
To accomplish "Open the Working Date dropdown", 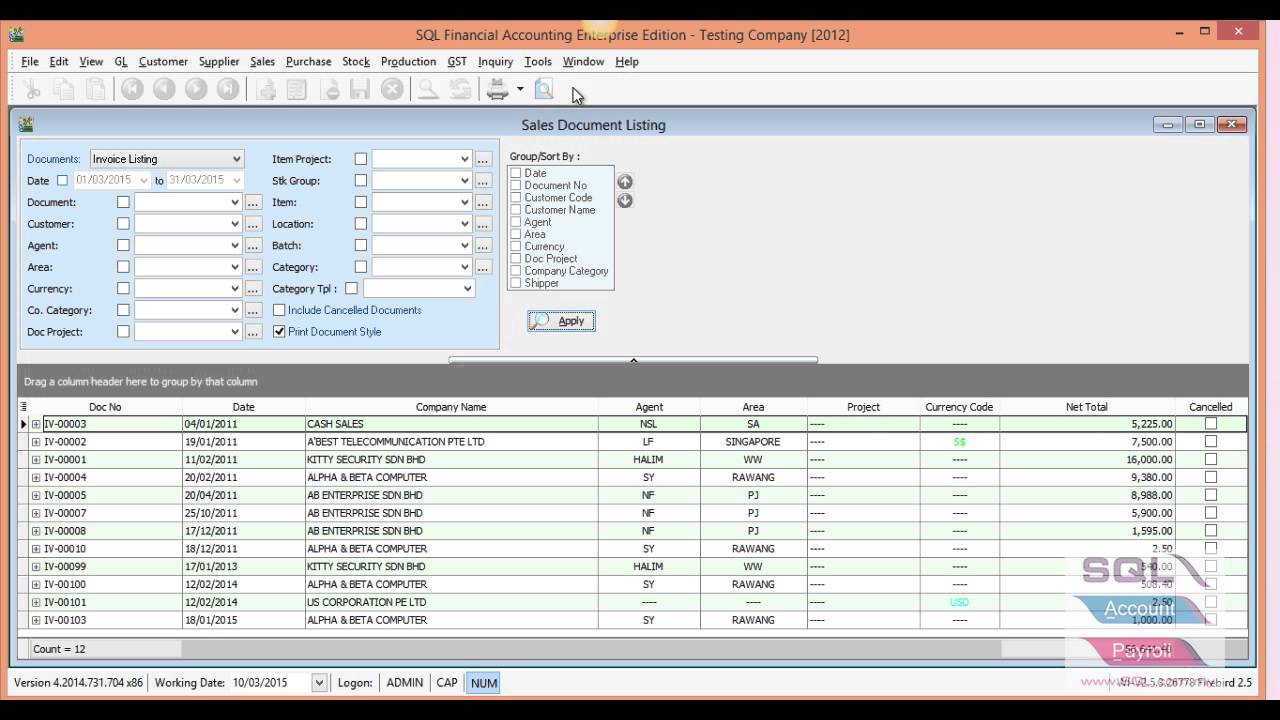I will coord(319,683).
